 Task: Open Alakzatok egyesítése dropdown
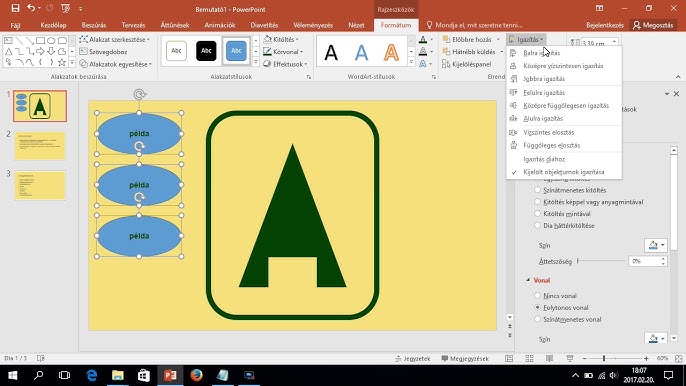coord(116,64)
